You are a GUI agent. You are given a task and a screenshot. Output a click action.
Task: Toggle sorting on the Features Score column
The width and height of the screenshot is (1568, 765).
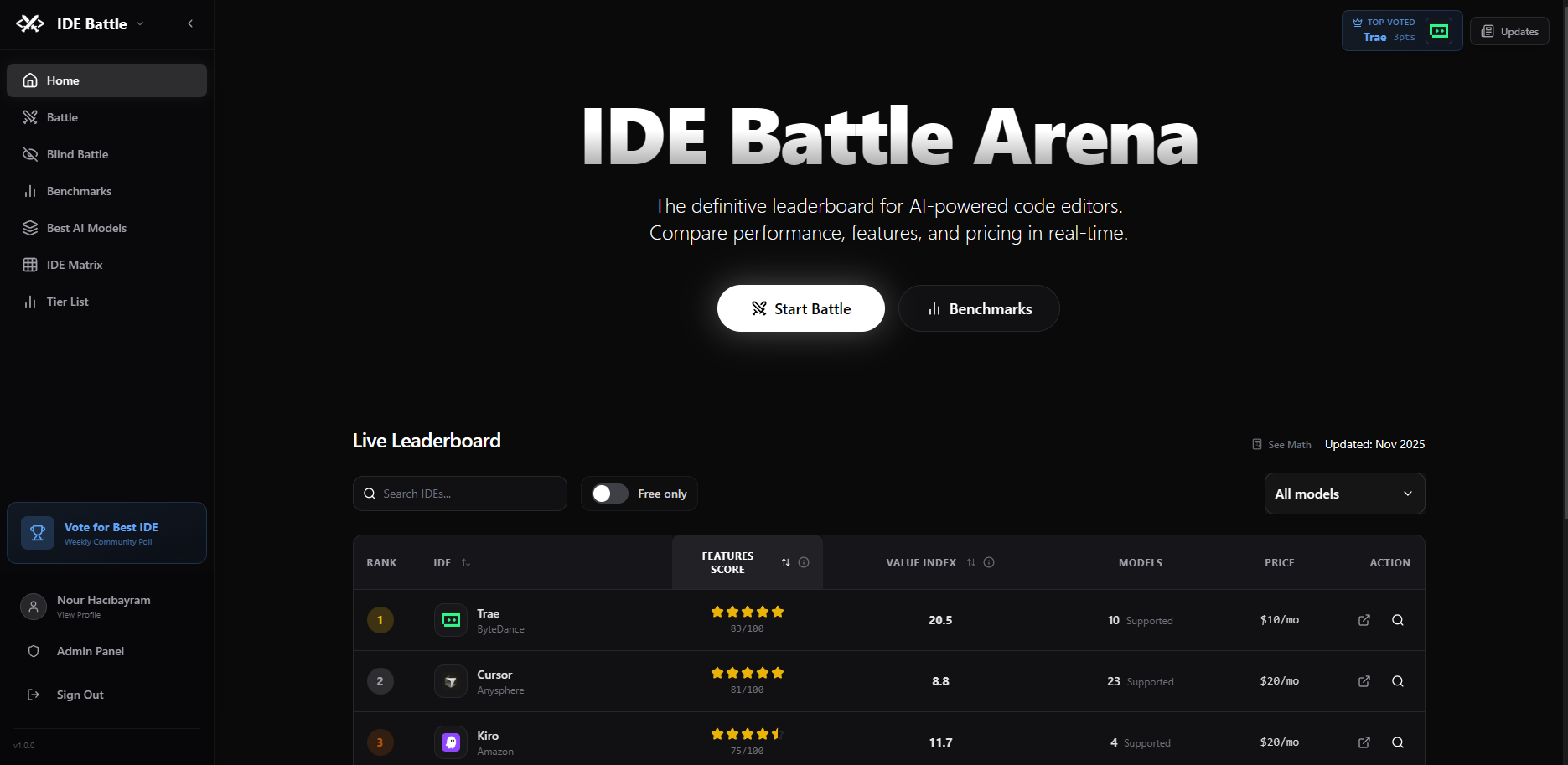785,562
